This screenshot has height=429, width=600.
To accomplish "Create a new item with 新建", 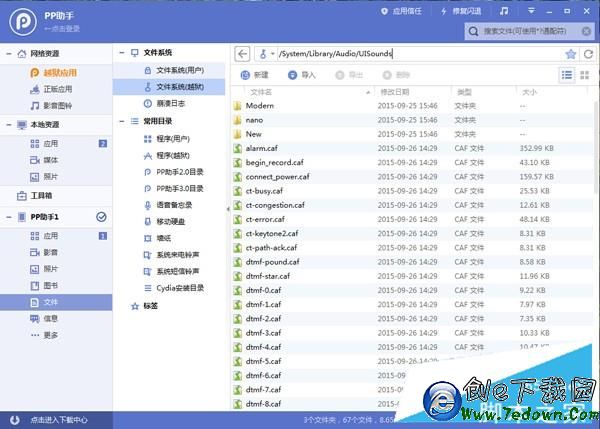I will 255,75.
